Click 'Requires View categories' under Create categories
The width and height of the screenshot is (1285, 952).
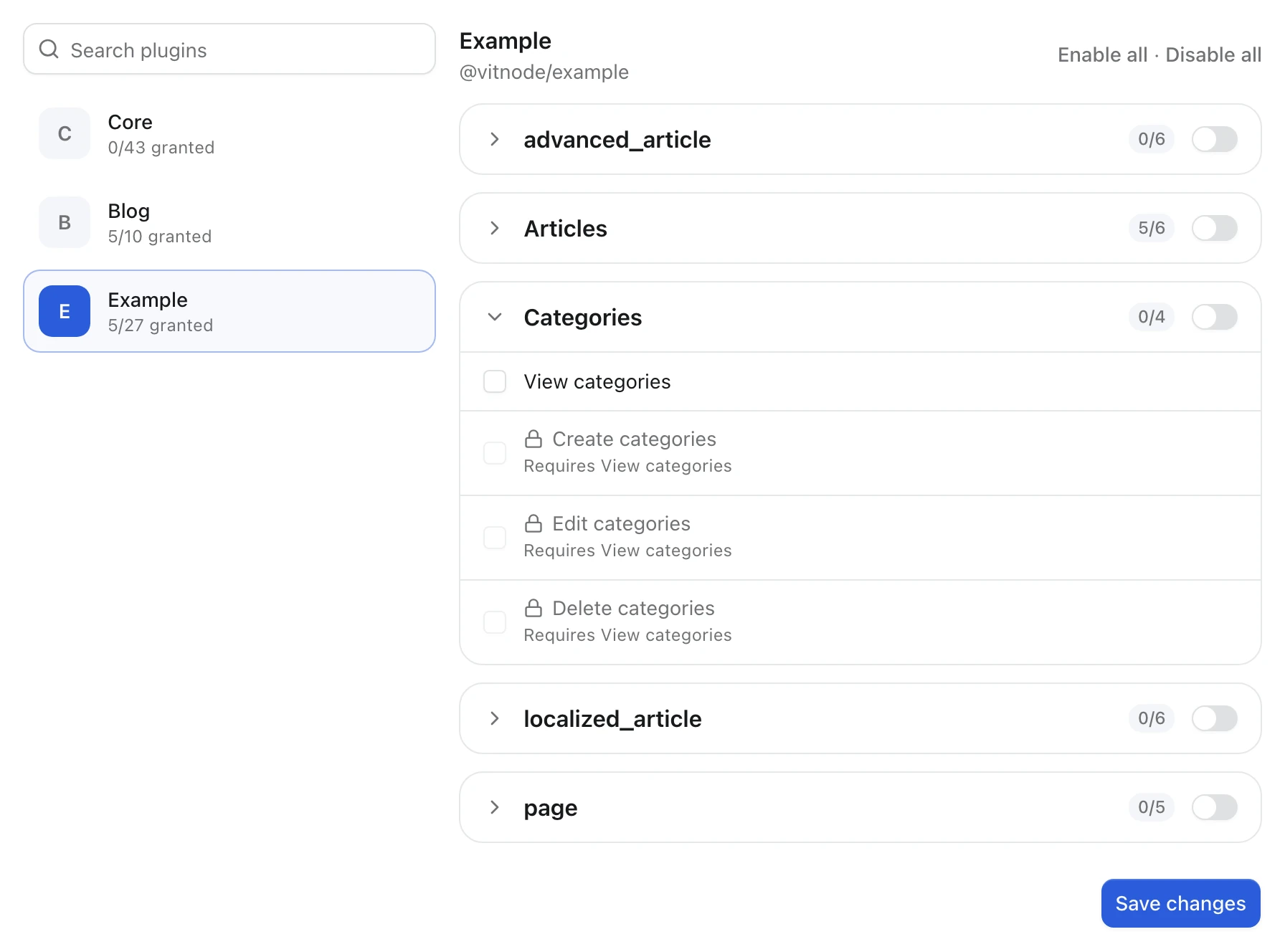click(x=628, y=466)
